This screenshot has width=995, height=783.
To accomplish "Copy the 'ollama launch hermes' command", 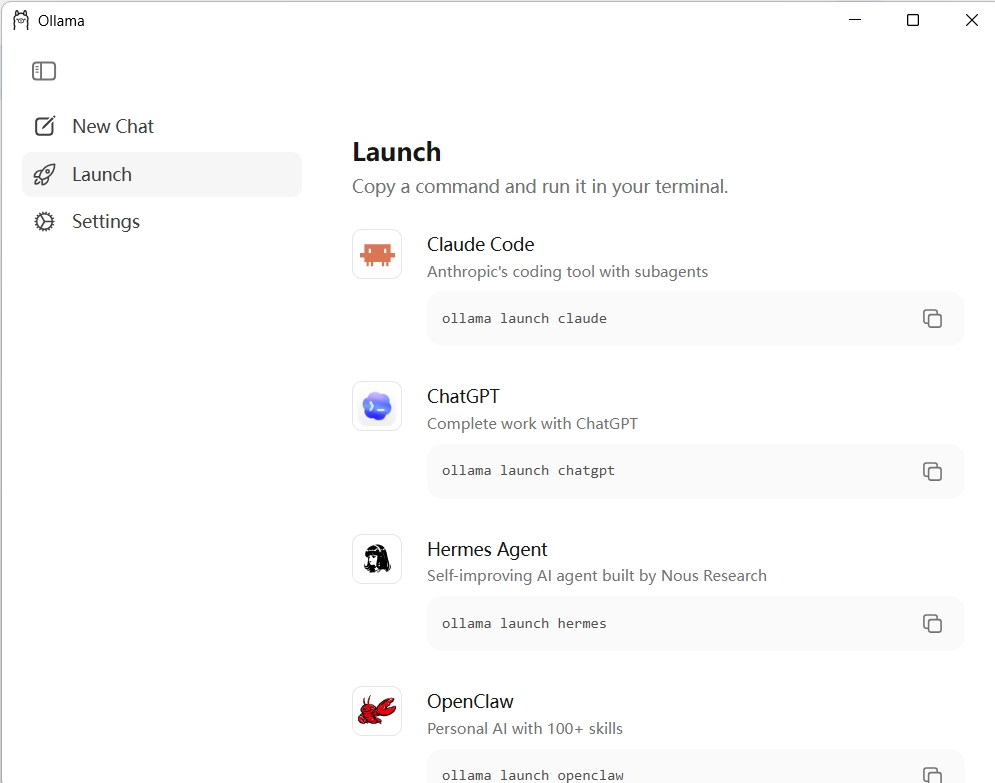I will point(932,624).
